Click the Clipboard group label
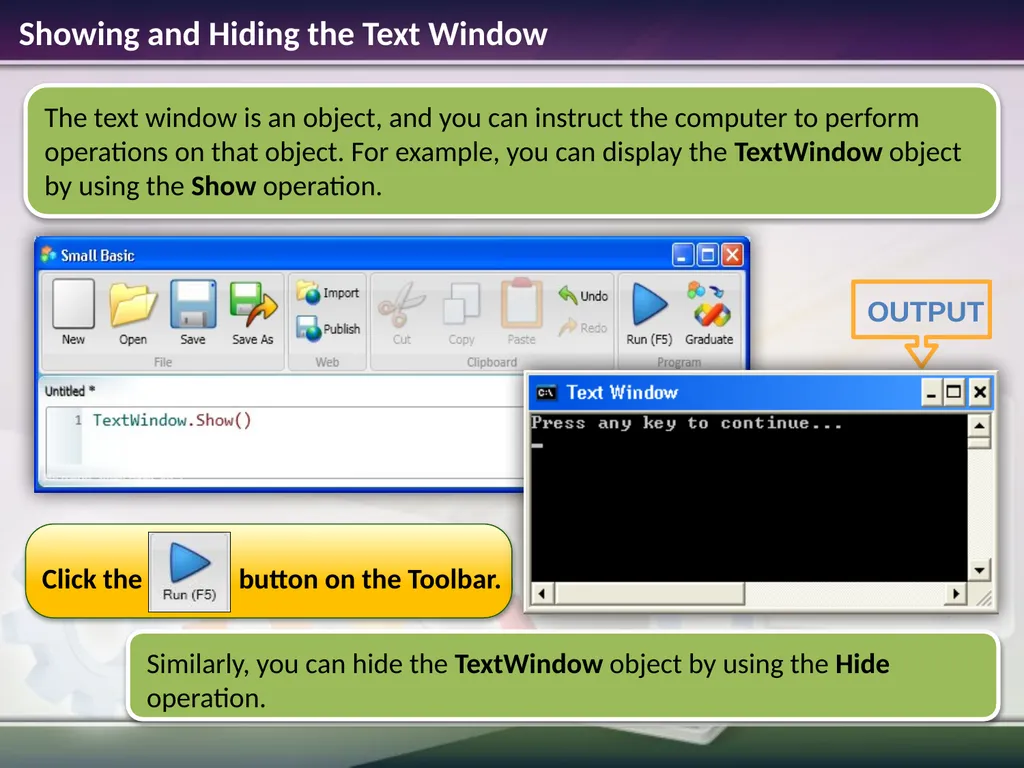 492,362
